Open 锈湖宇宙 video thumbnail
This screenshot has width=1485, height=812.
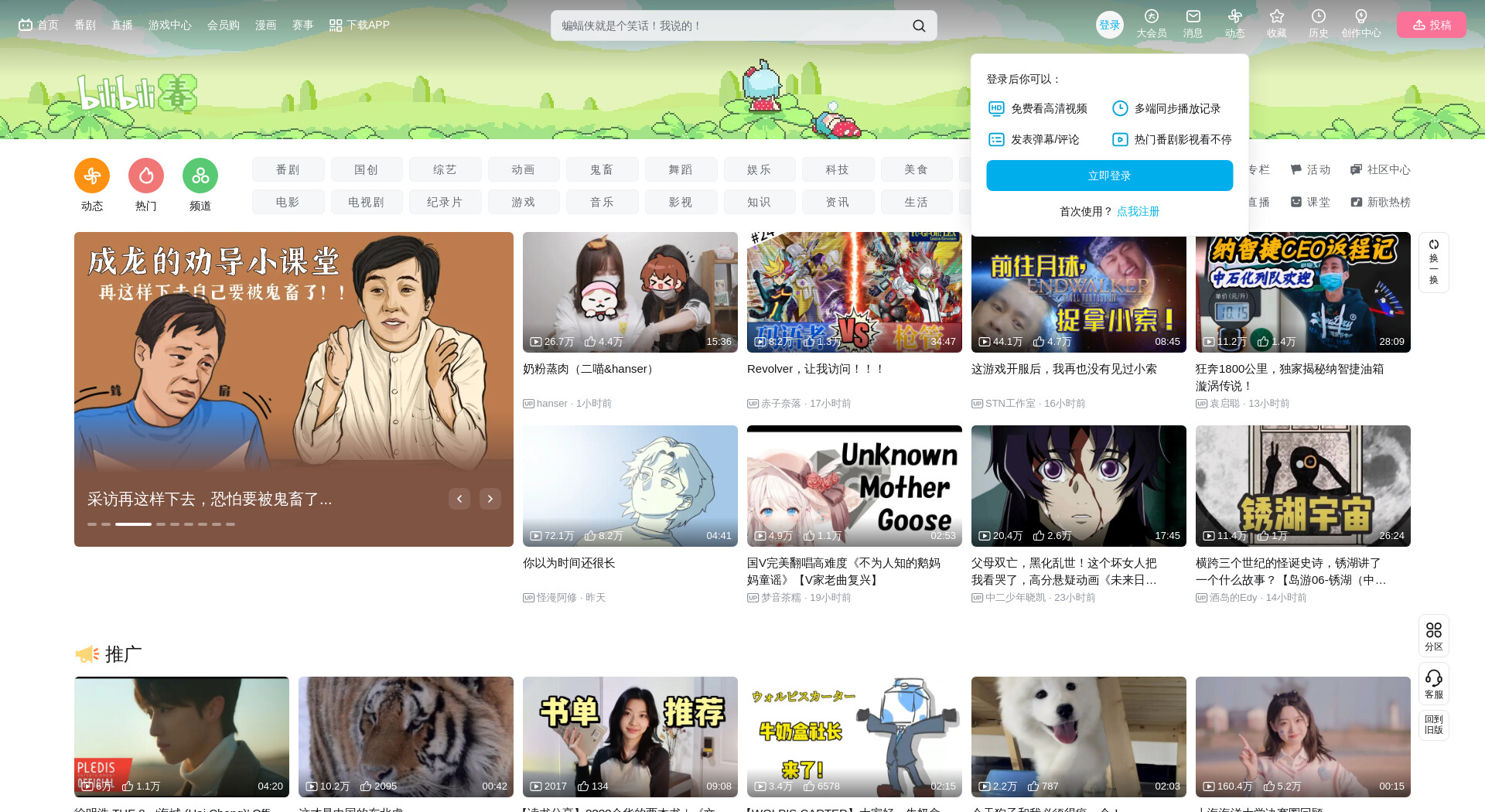click(x=1303, y=486)
